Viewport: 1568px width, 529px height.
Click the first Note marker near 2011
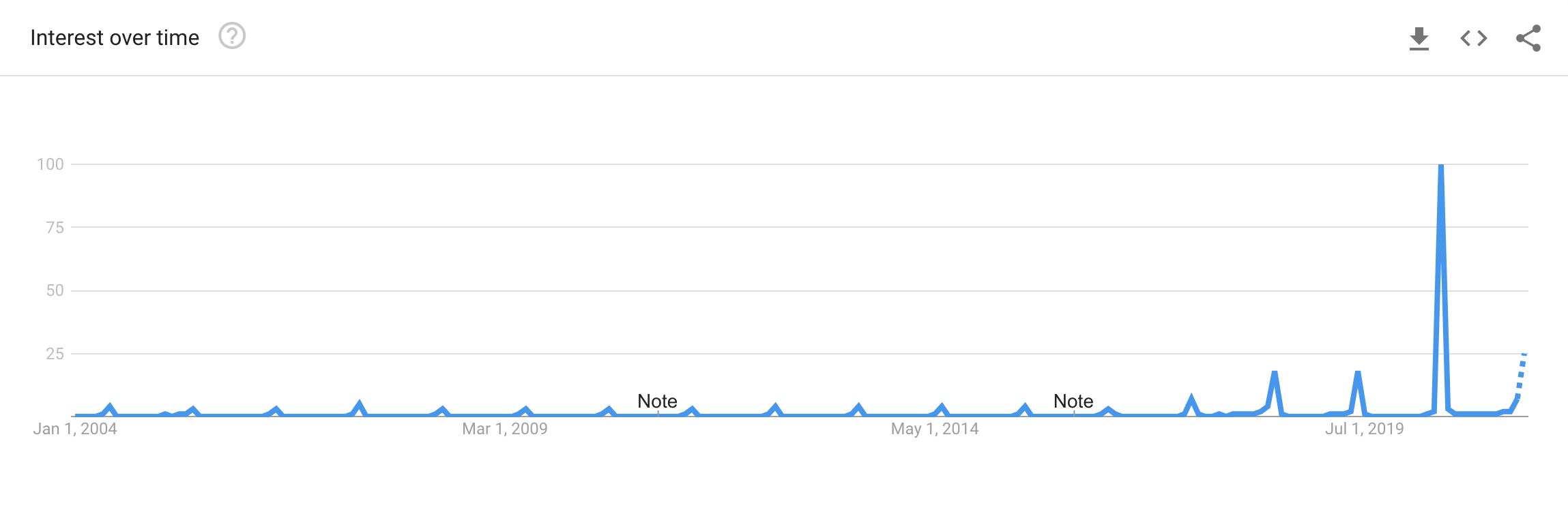pyautogui.click(x=657, y=401)
